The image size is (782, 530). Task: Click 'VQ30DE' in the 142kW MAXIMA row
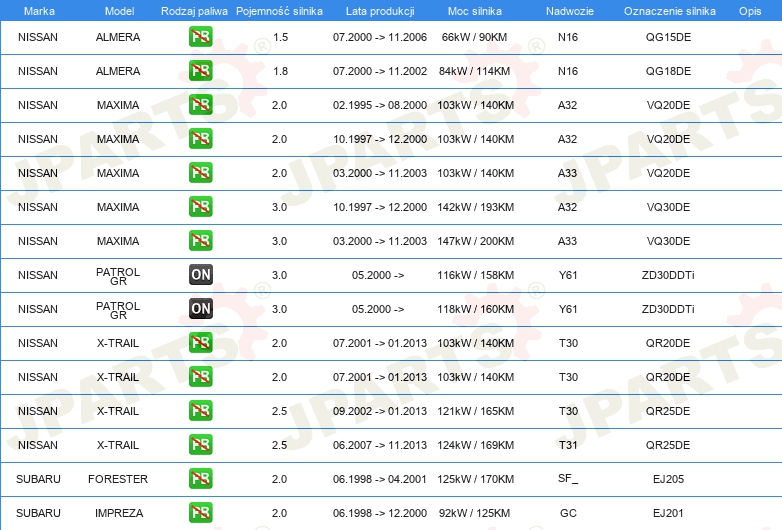point(668,207)
